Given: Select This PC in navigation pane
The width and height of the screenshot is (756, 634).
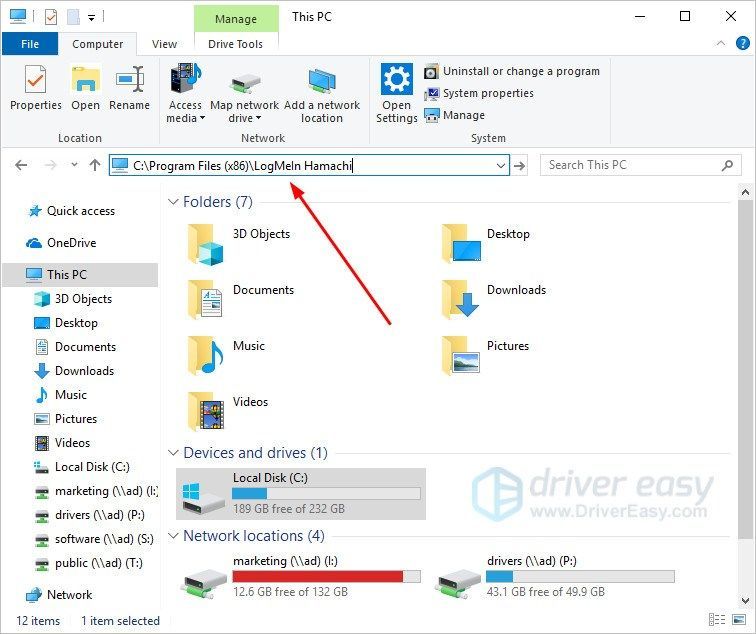Looking at the screenshot, I should (80, 275).
